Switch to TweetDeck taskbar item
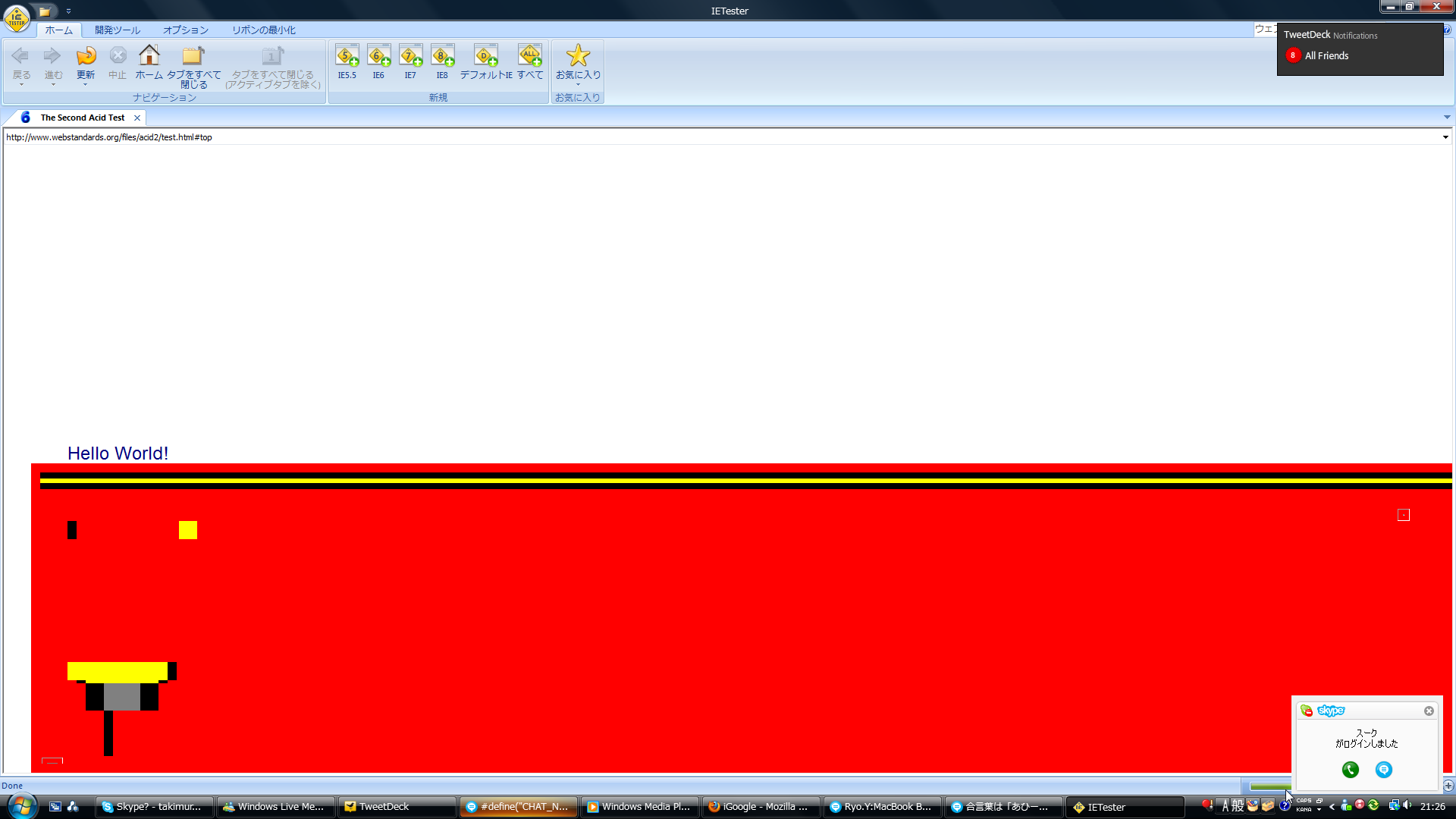The height and width of the screenshot is (819, 1456). tap(397, 807)
